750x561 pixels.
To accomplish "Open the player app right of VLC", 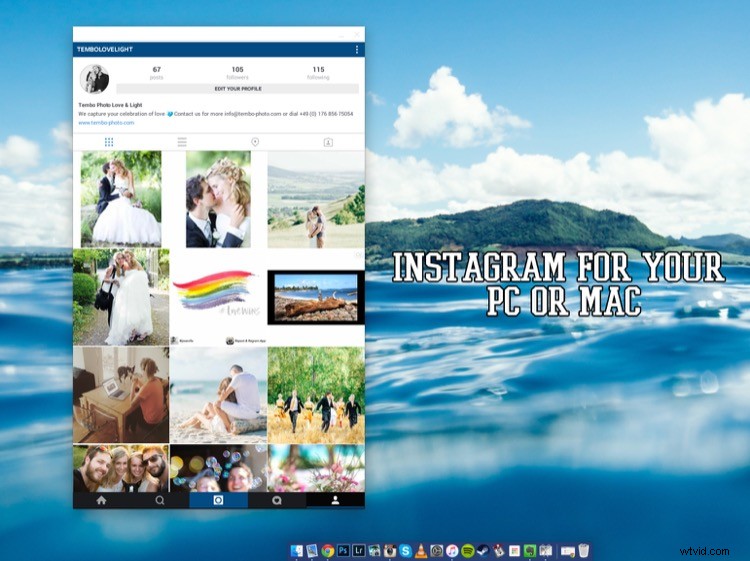I will pyautogui.click(x=437, y=551).
